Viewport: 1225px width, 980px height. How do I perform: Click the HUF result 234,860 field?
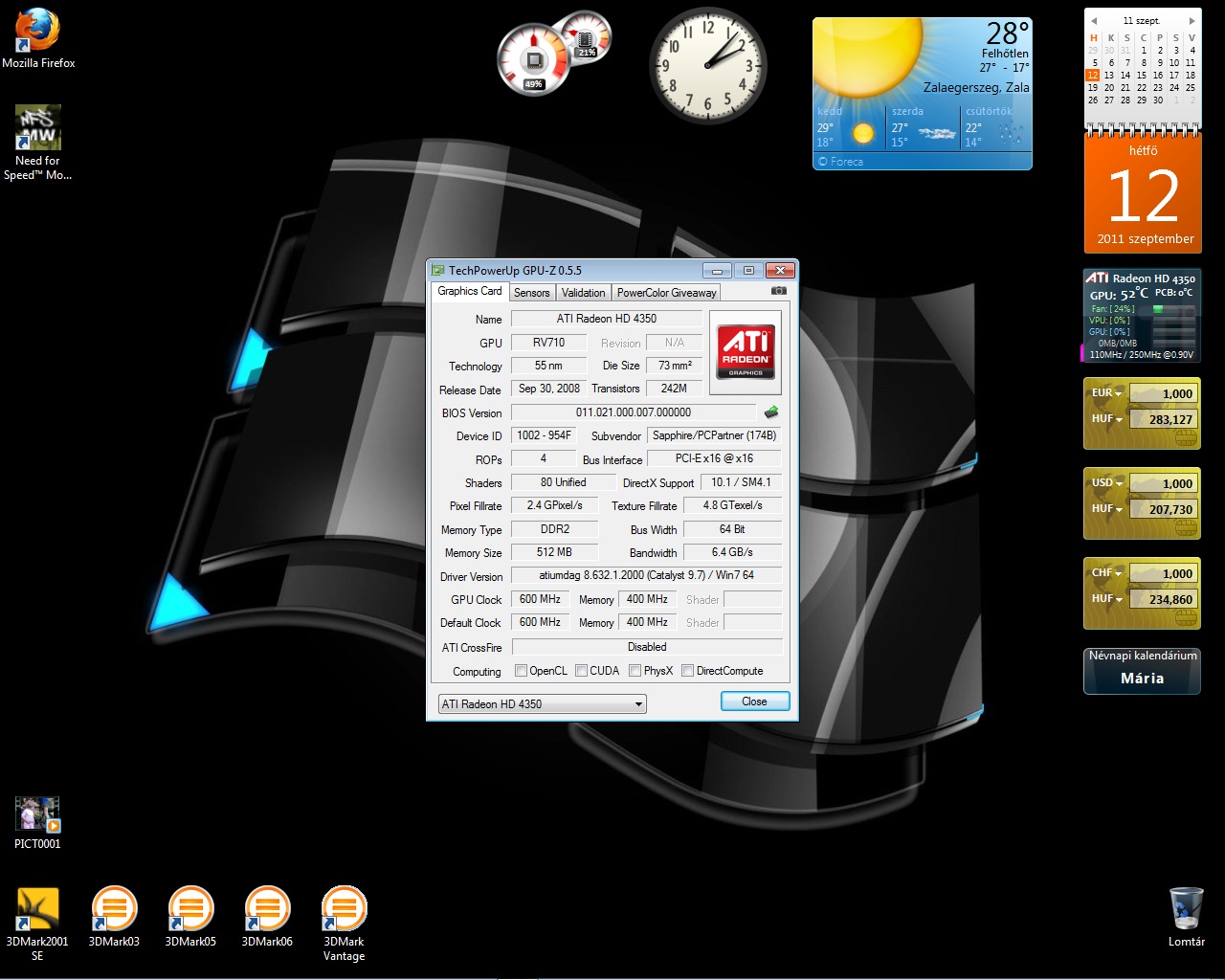coord(1163,599)
